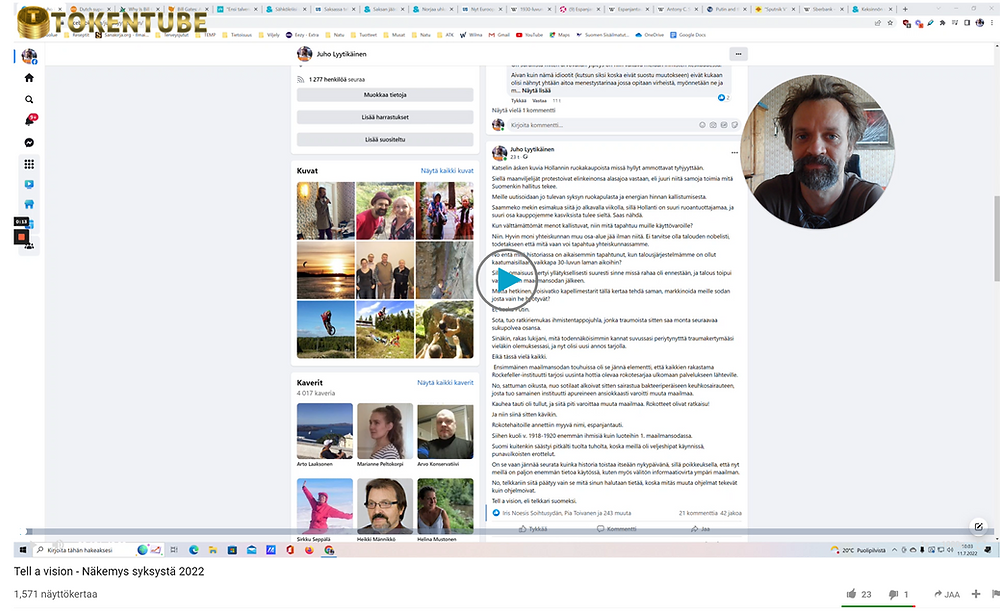
Task: Click thumbs-down dislike icon below video
Action: coord(894,594)
